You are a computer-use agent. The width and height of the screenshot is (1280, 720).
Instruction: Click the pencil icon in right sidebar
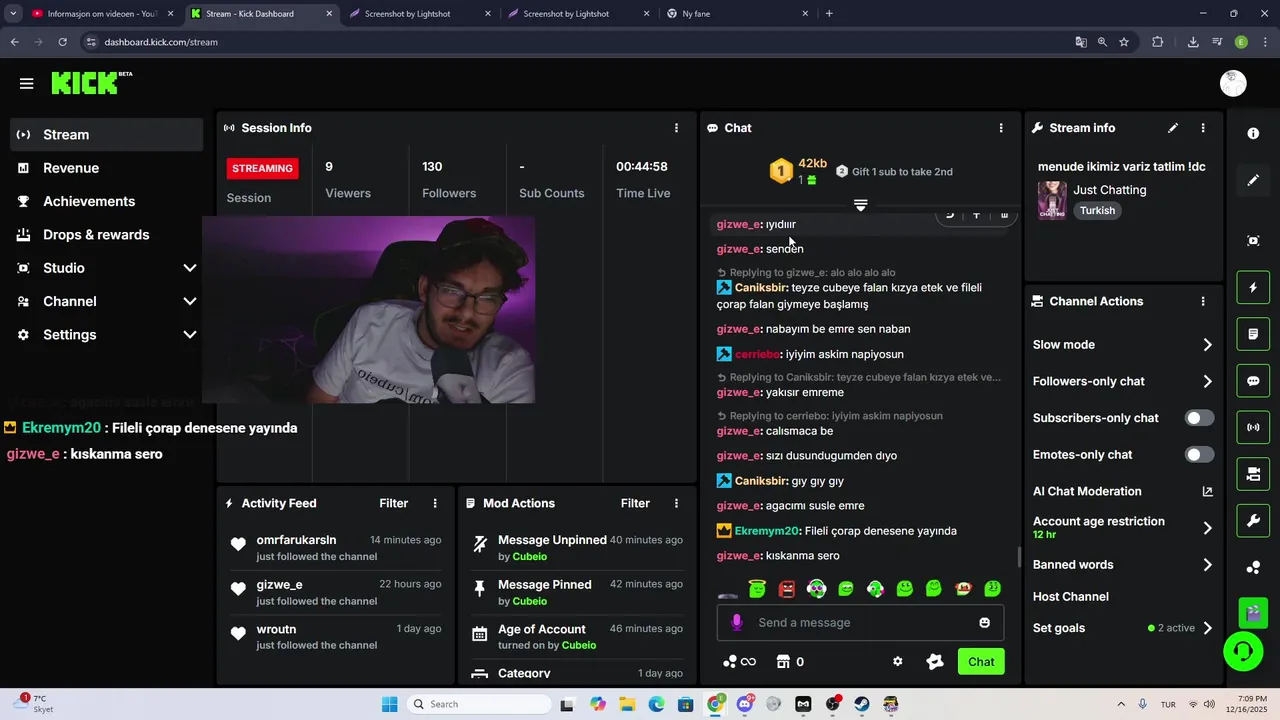(1253, 181)
